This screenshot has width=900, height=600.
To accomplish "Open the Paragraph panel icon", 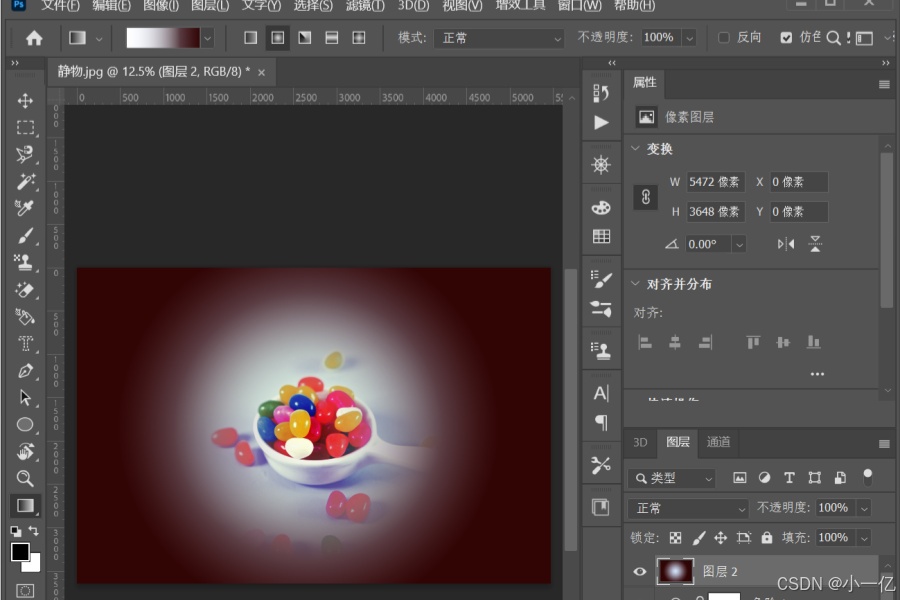I will 601,423.
